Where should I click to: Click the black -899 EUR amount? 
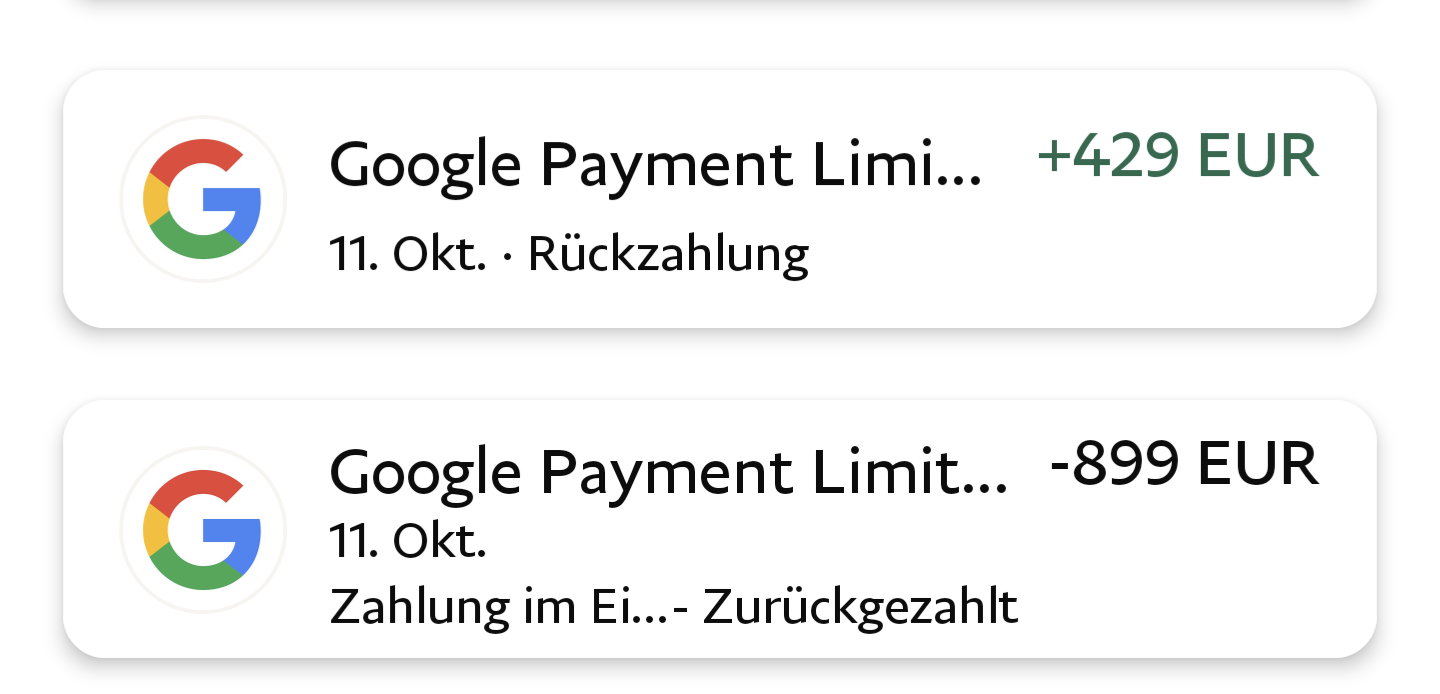[1184, 464]
